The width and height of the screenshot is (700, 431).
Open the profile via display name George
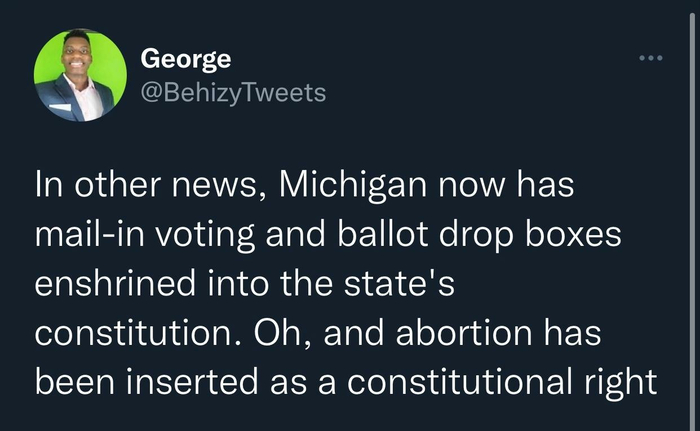[x=186, y=59]
